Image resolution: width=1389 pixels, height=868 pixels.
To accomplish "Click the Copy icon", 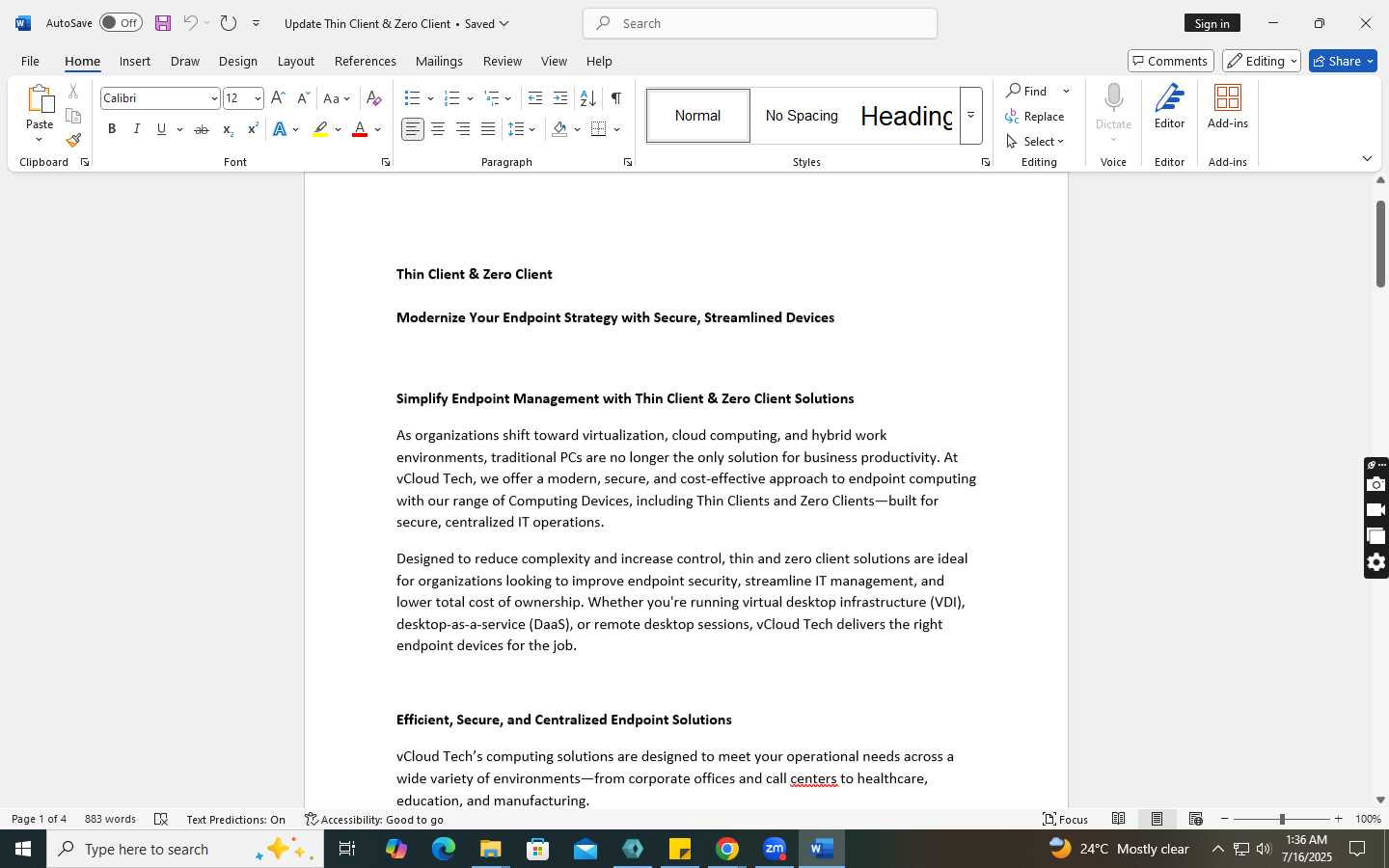I will tap(73, 116).
